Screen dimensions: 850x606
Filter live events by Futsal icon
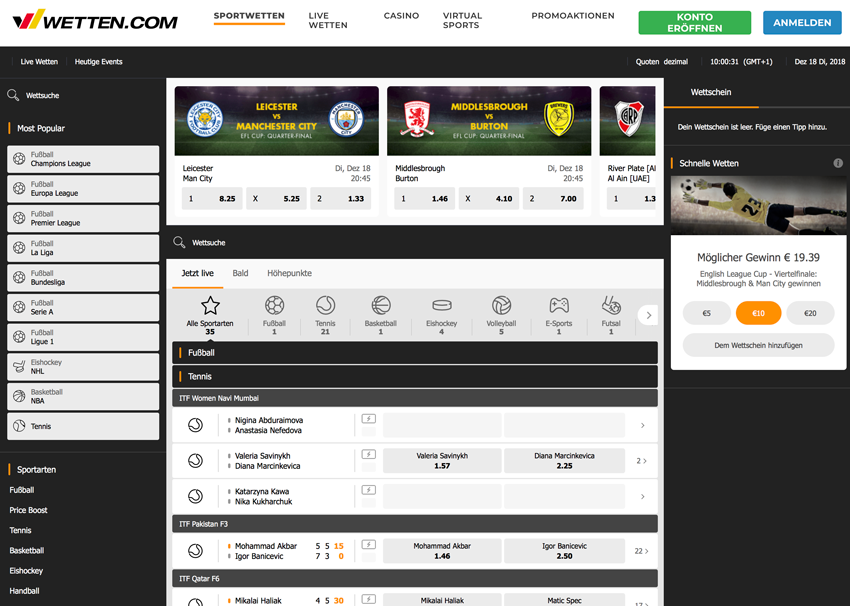611,306
